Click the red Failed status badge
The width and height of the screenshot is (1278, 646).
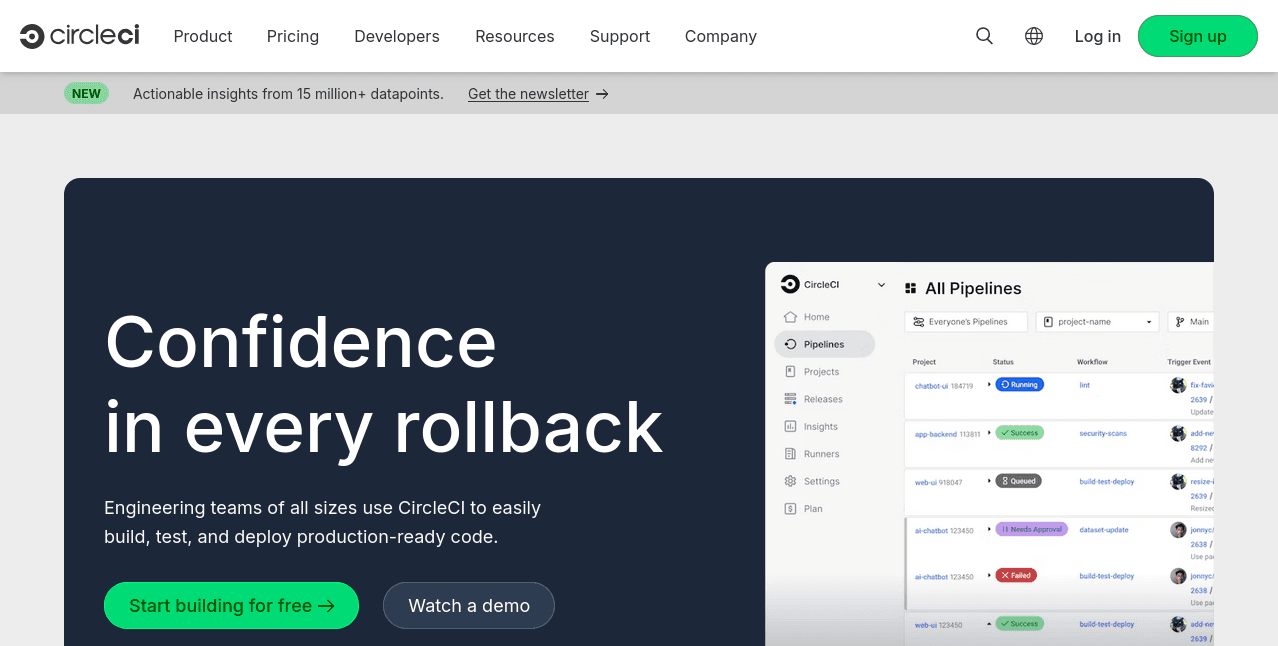tap(1016, 576)
